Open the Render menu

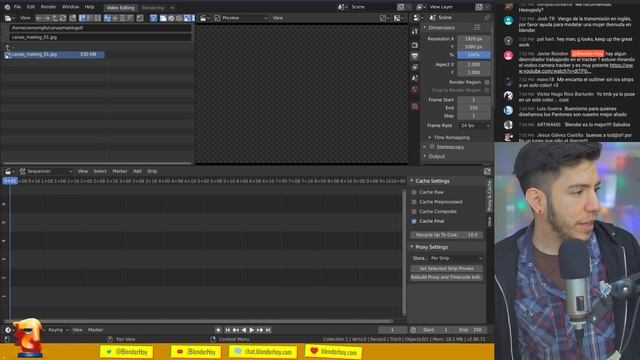(48, 7)
